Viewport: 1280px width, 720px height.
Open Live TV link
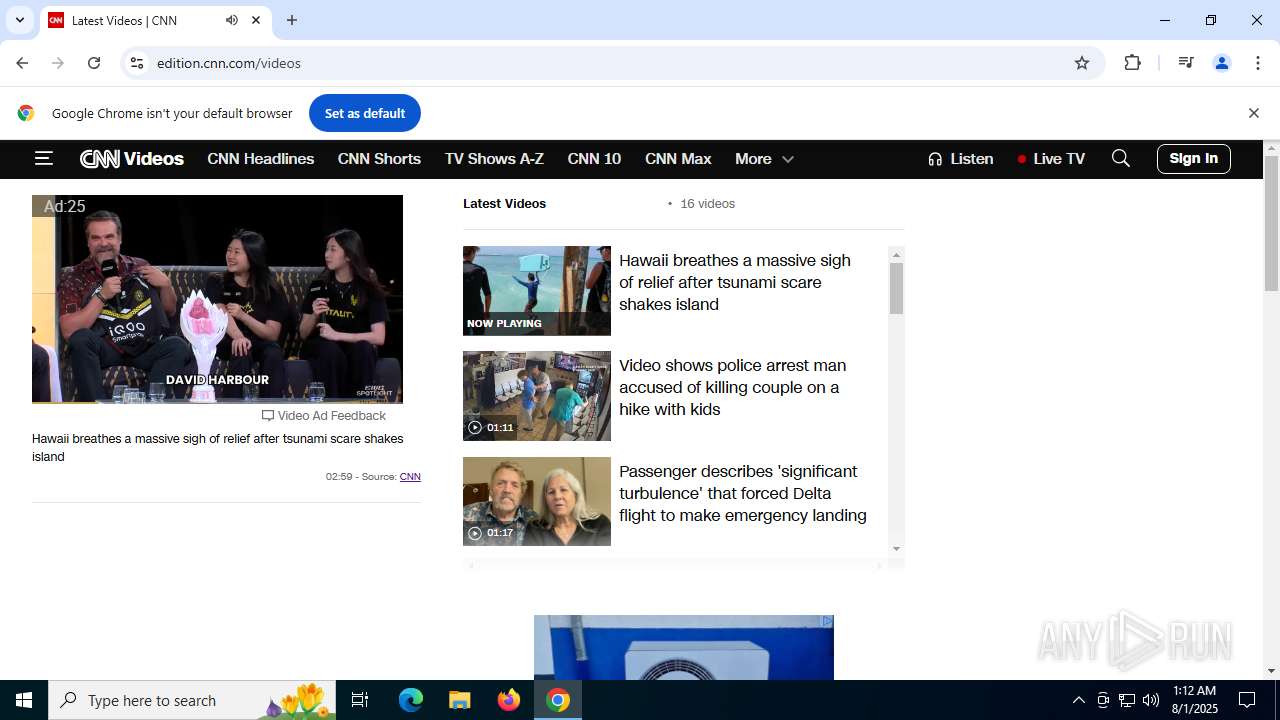(1051, 159)
